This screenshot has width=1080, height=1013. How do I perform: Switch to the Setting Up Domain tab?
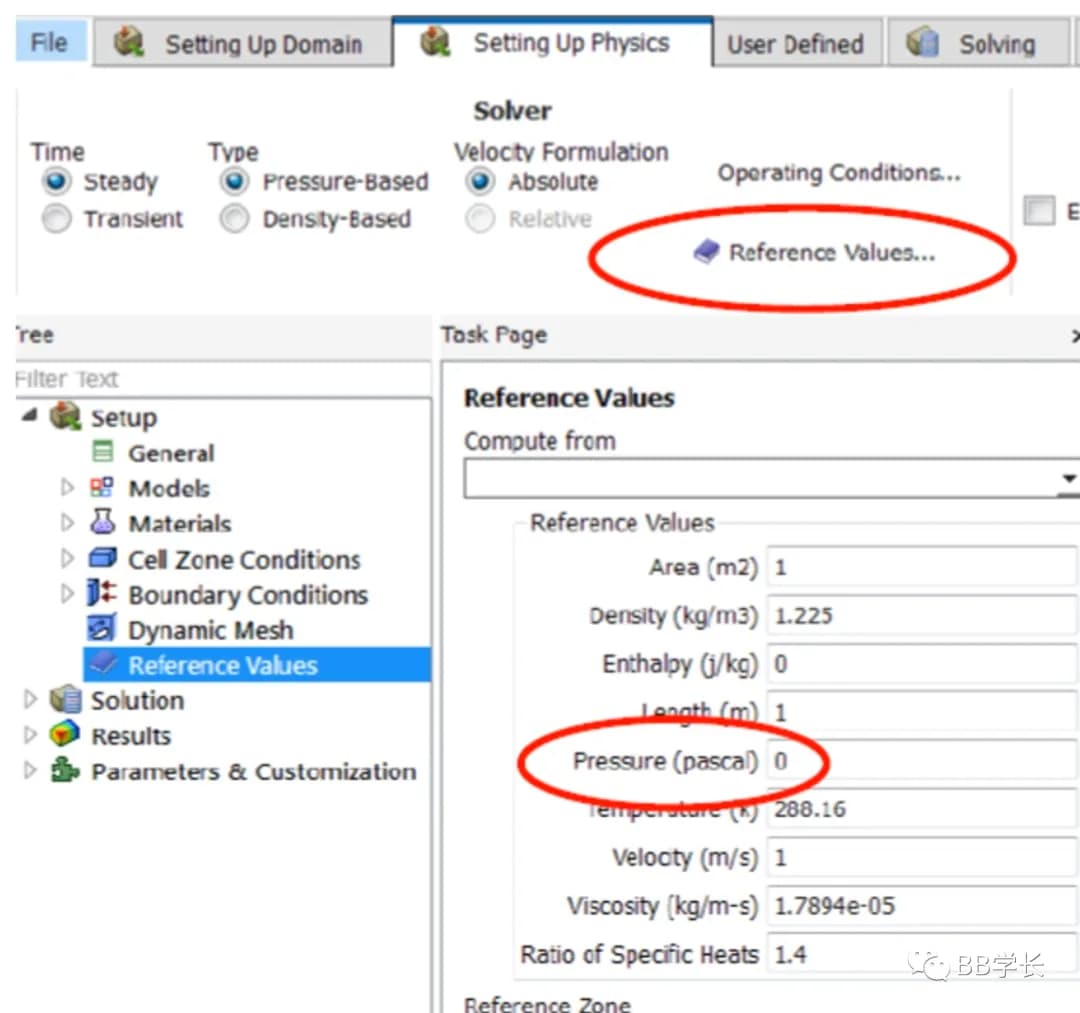(241, 44)
